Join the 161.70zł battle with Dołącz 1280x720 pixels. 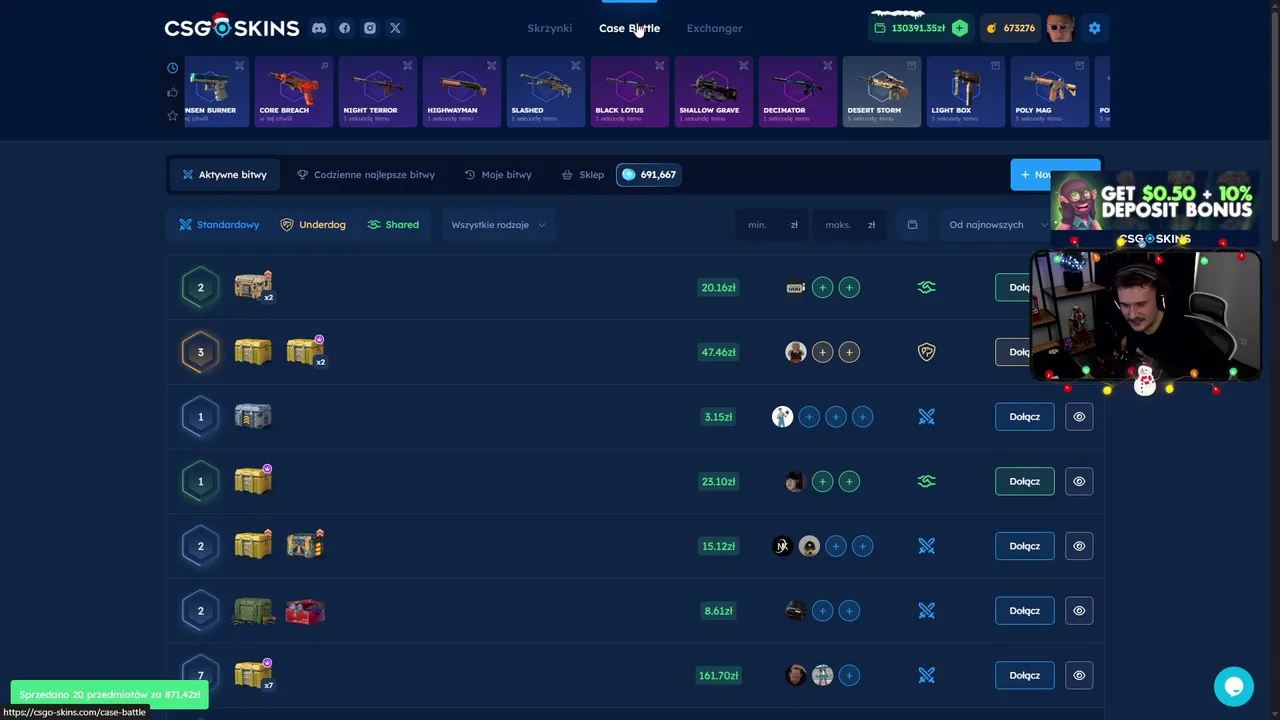coord(1024,675)
